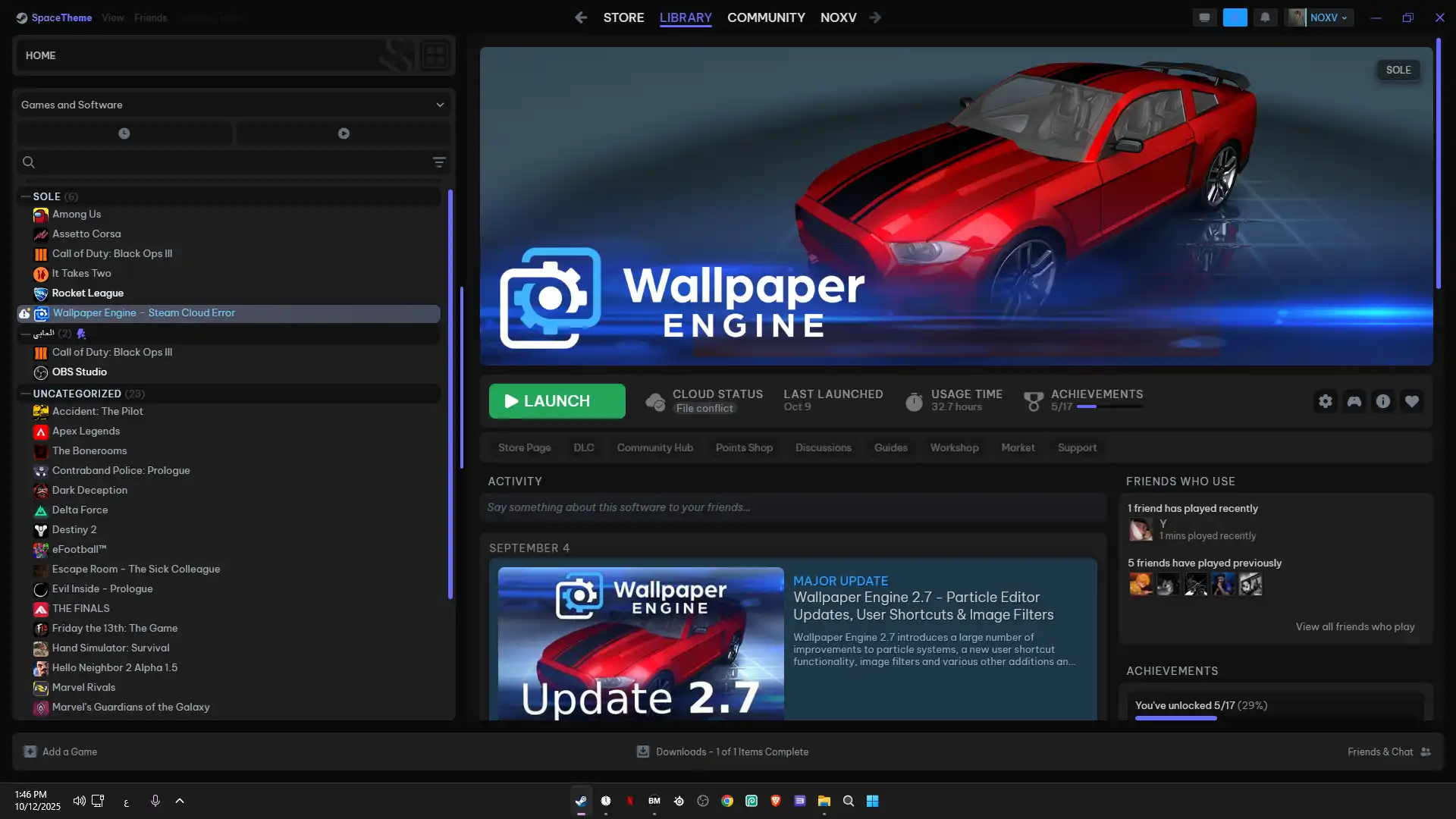The image size is (1456, 819).
Task: Switch library to grid view icon
Action: click(x=435, y=55)
